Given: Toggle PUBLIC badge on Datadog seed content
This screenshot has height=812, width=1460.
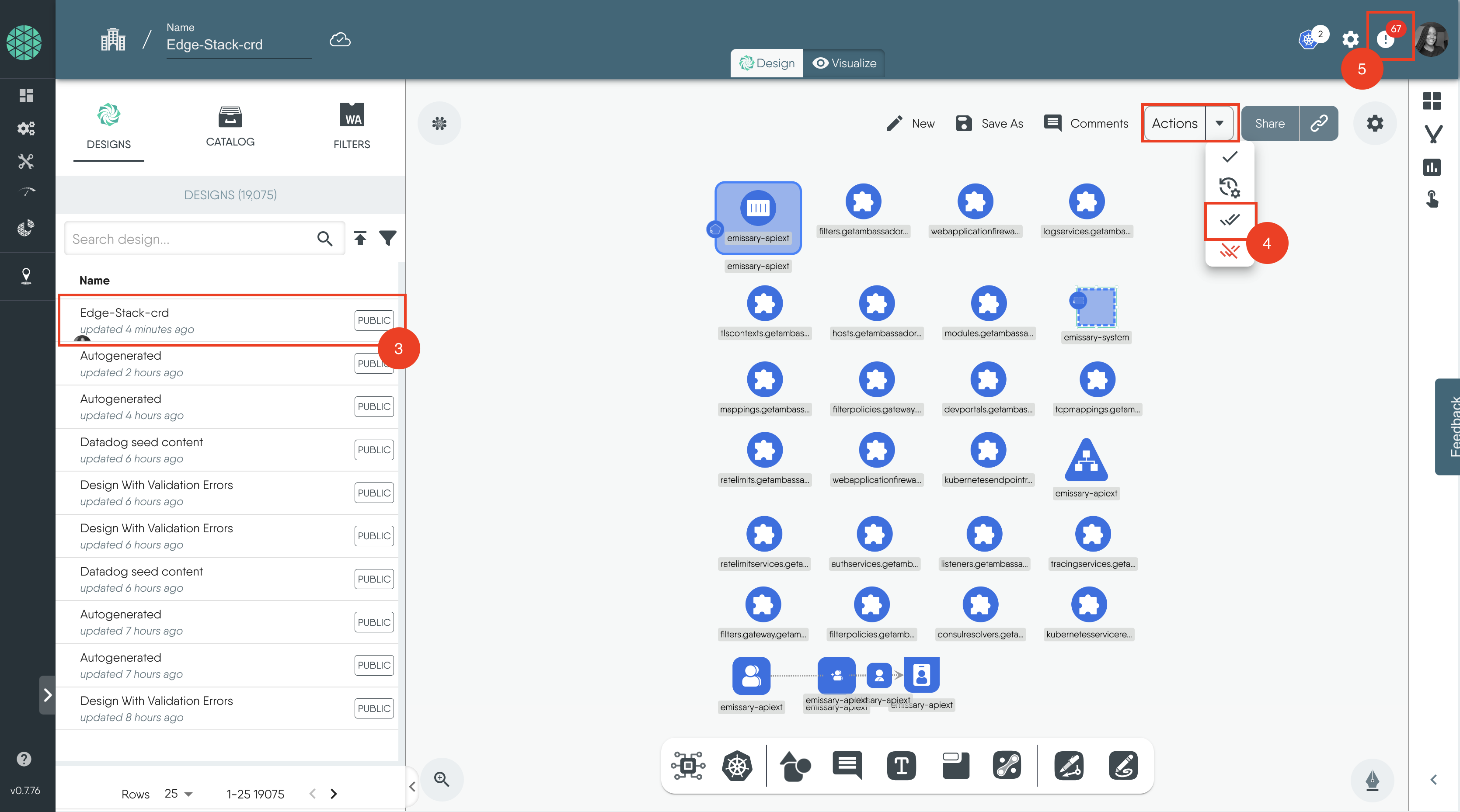Looking at the screenshot, I should point(373,450).
